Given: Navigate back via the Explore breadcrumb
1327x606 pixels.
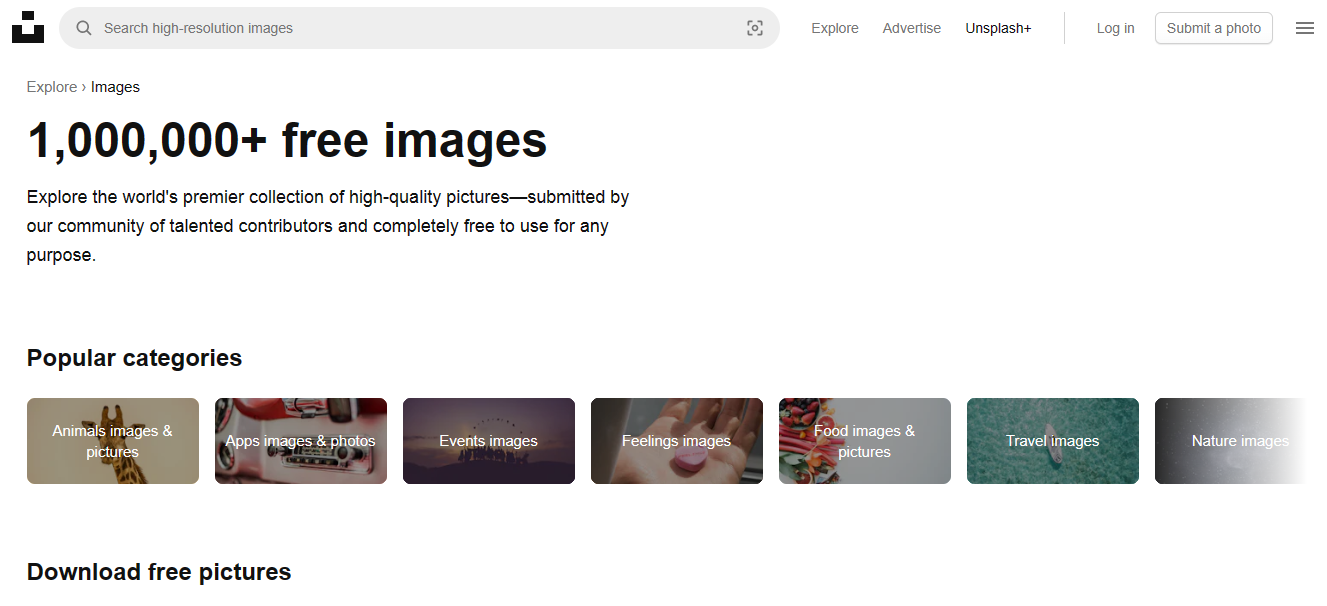Looking at the screenshot, I should (52, 87).
